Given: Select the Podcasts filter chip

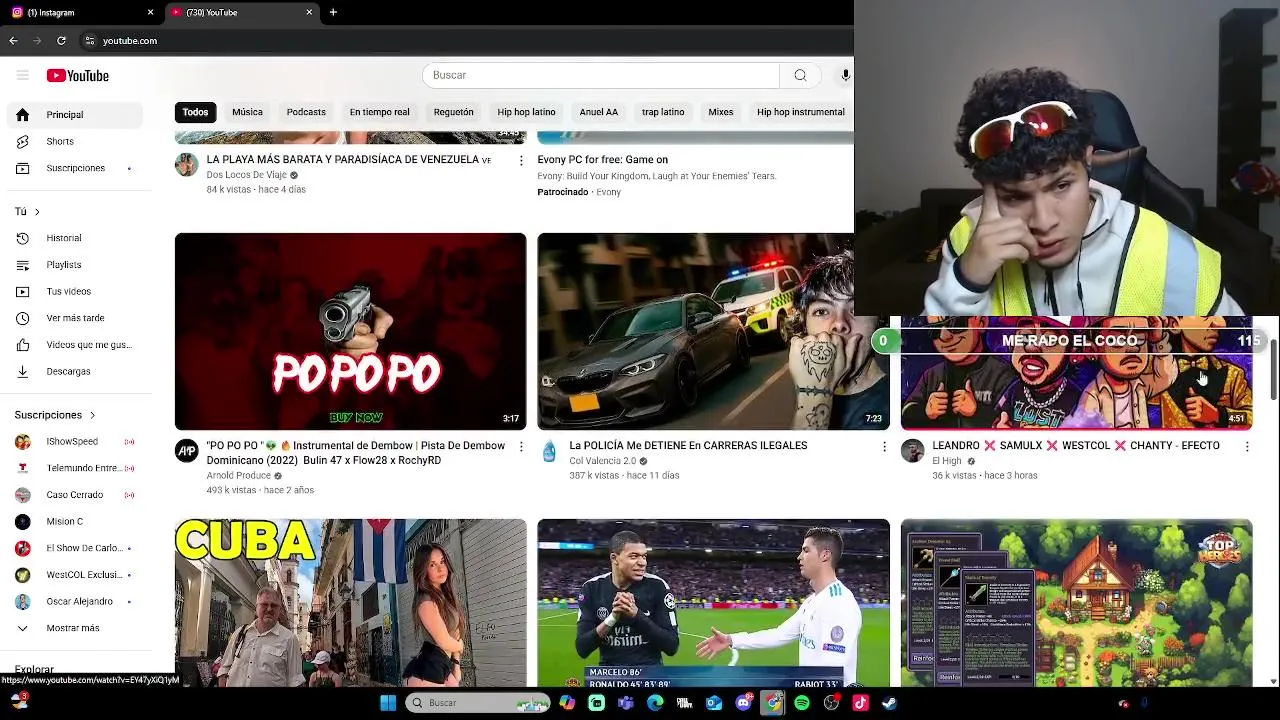Looking at the screenshot, I should [306, 112].
